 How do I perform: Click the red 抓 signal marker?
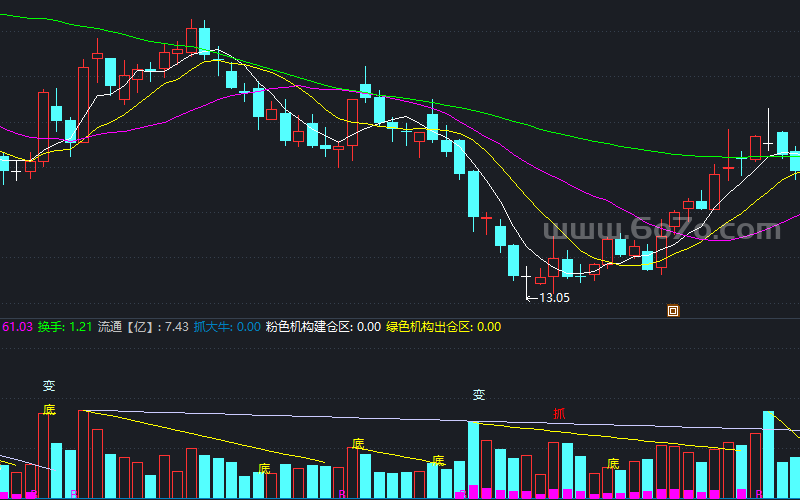[559, 413]
